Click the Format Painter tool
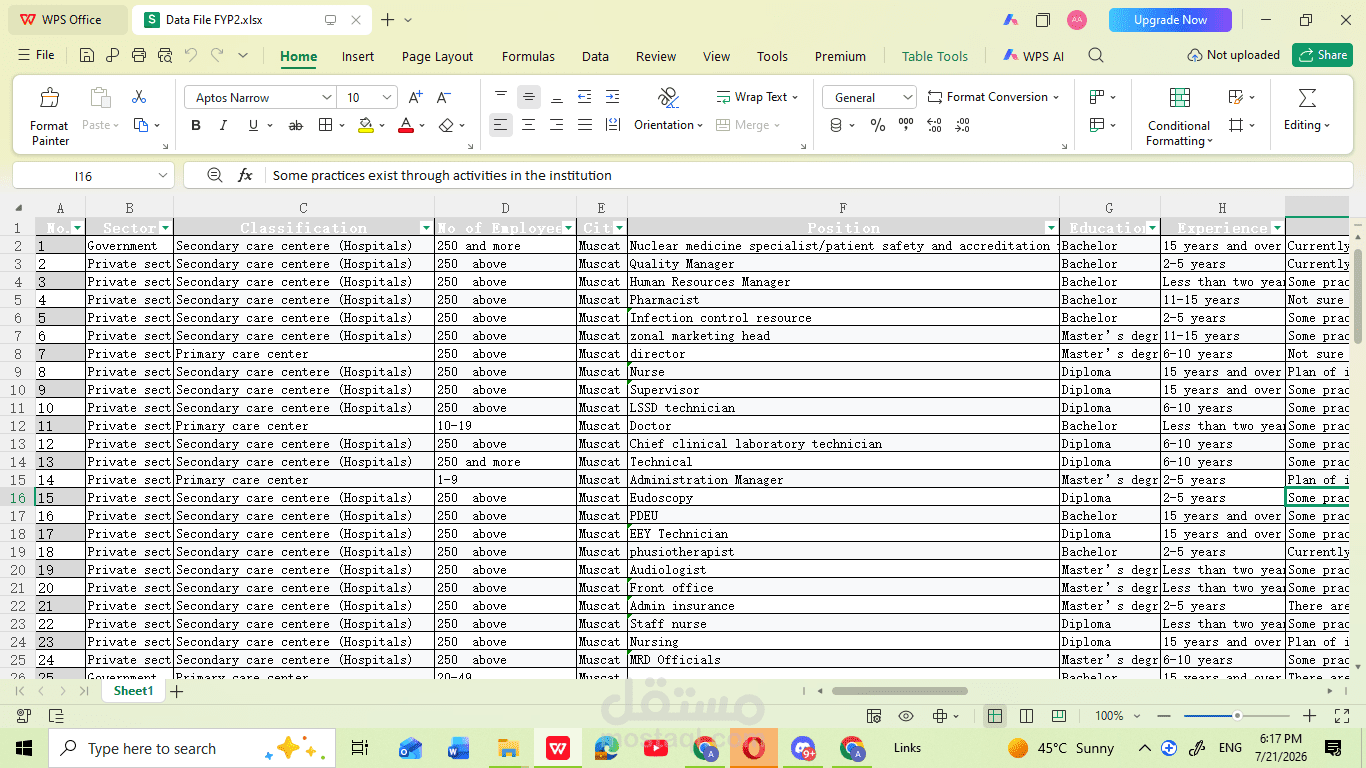Image resolution: width=1366 pixels, height=768 pixels. [x=49, y=116]
